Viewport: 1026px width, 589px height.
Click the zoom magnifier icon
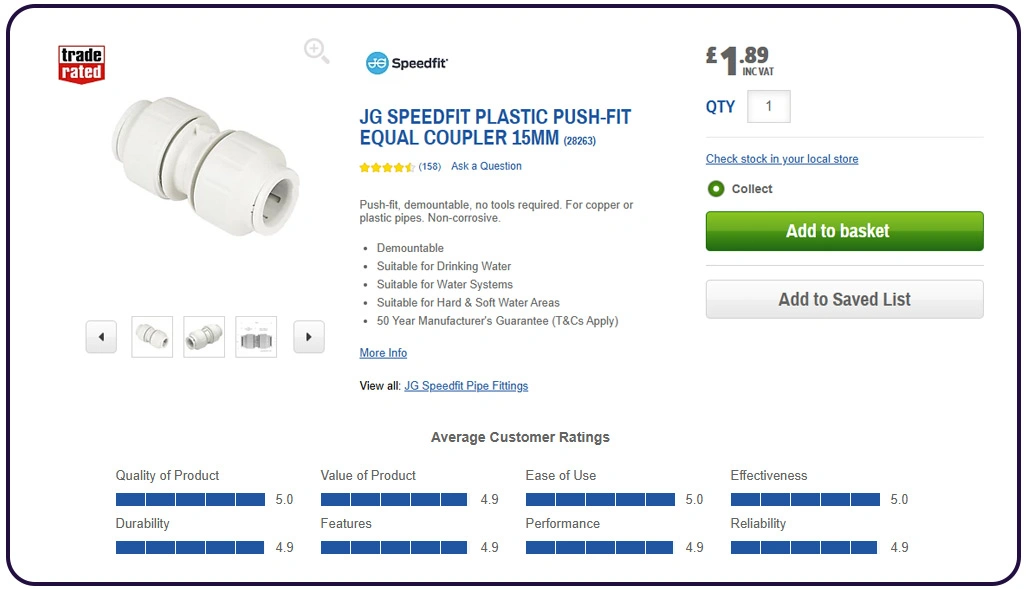(x=316, y=50)
